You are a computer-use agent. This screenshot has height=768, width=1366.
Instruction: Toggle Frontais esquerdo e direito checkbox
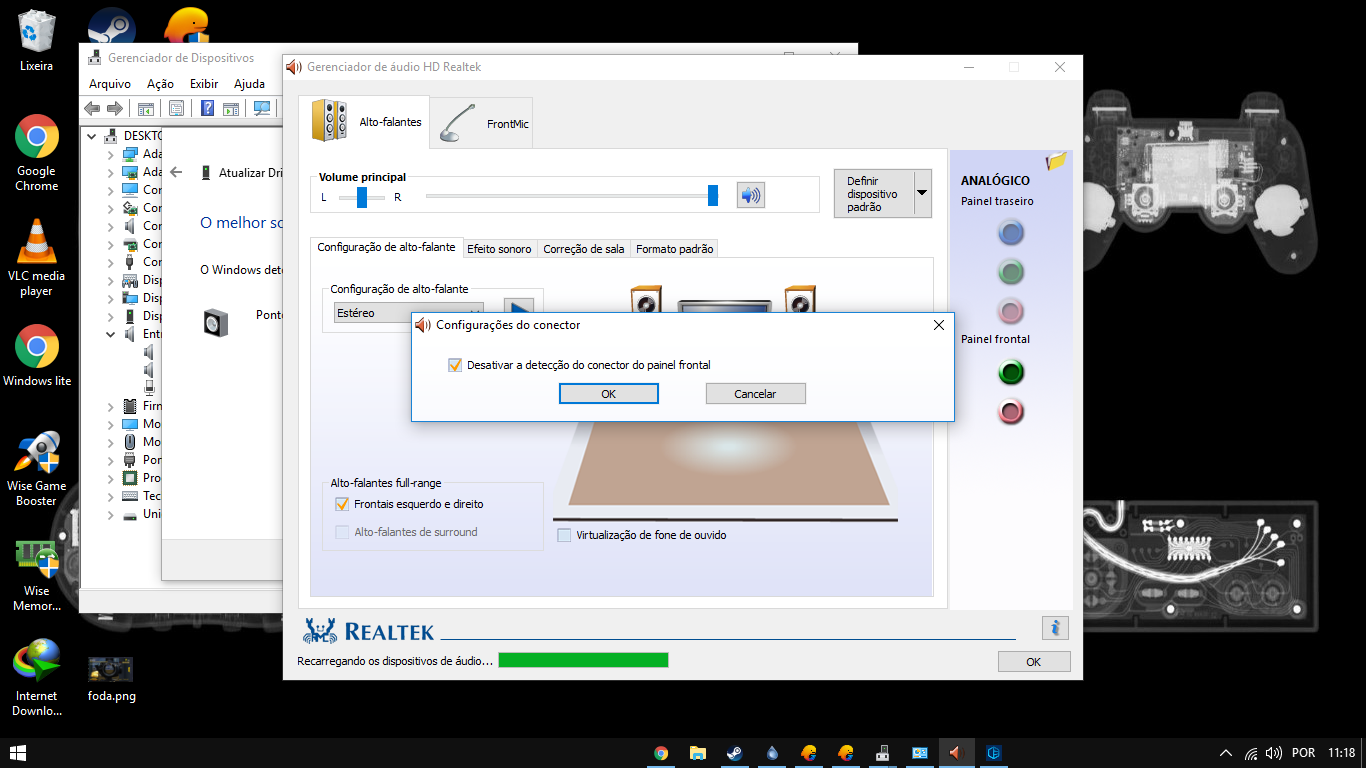coord(342,504)
